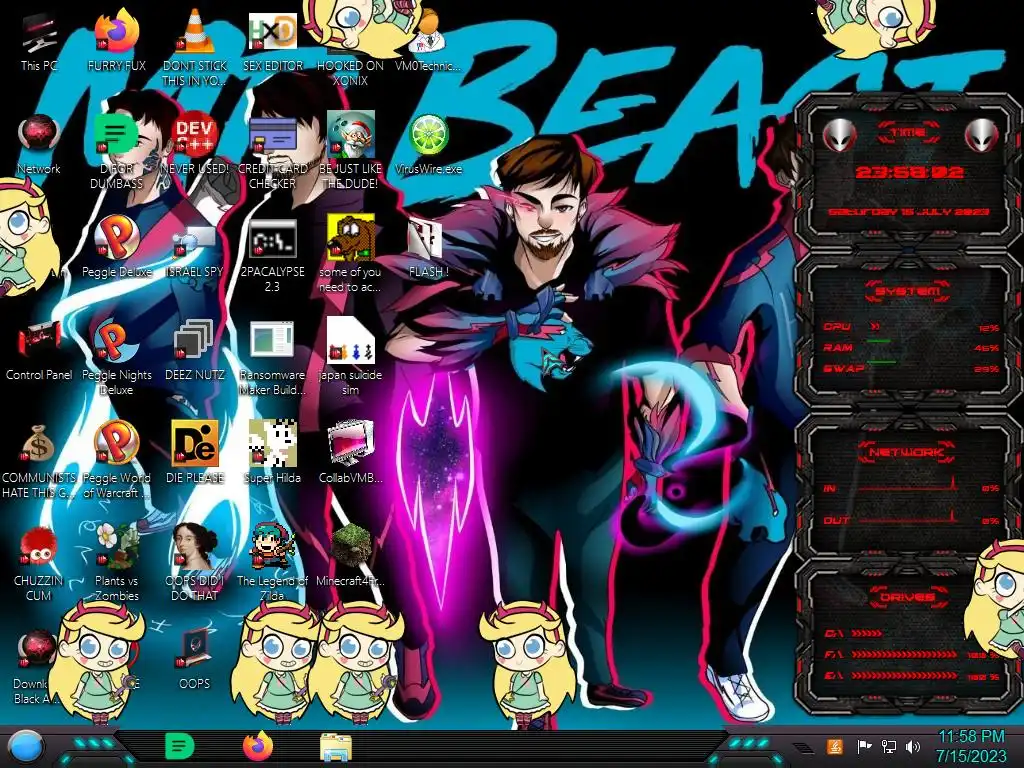Click the right alien head on the widget

[982, 136]
